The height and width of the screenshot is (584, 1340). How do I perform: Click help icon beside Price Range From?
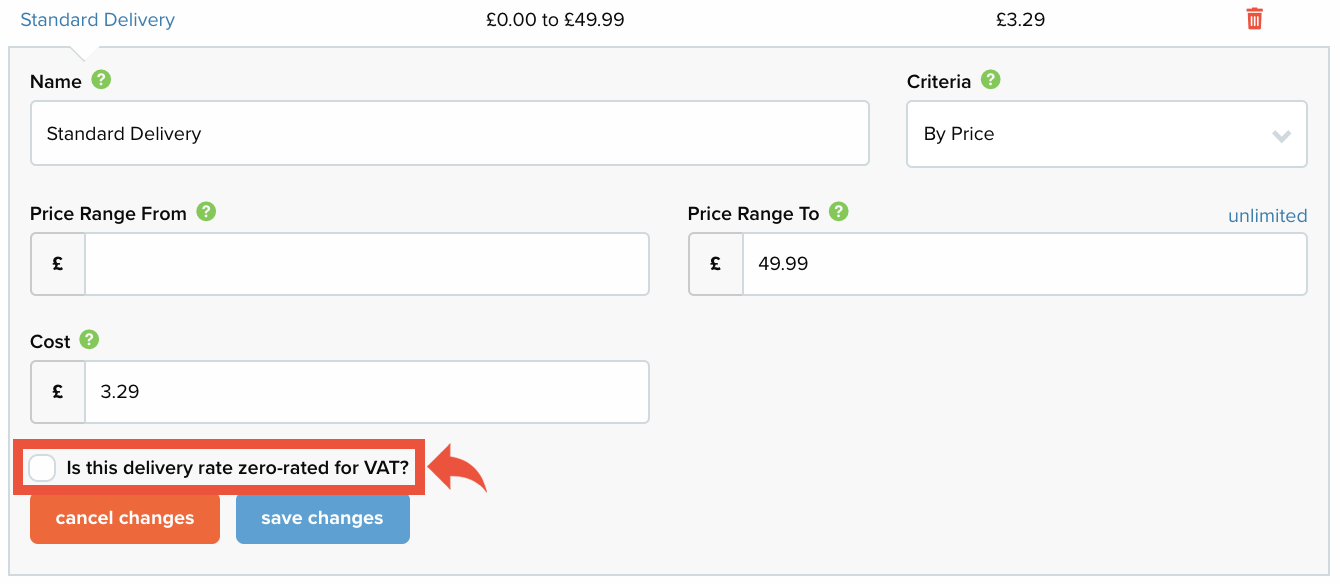point(206,211)
